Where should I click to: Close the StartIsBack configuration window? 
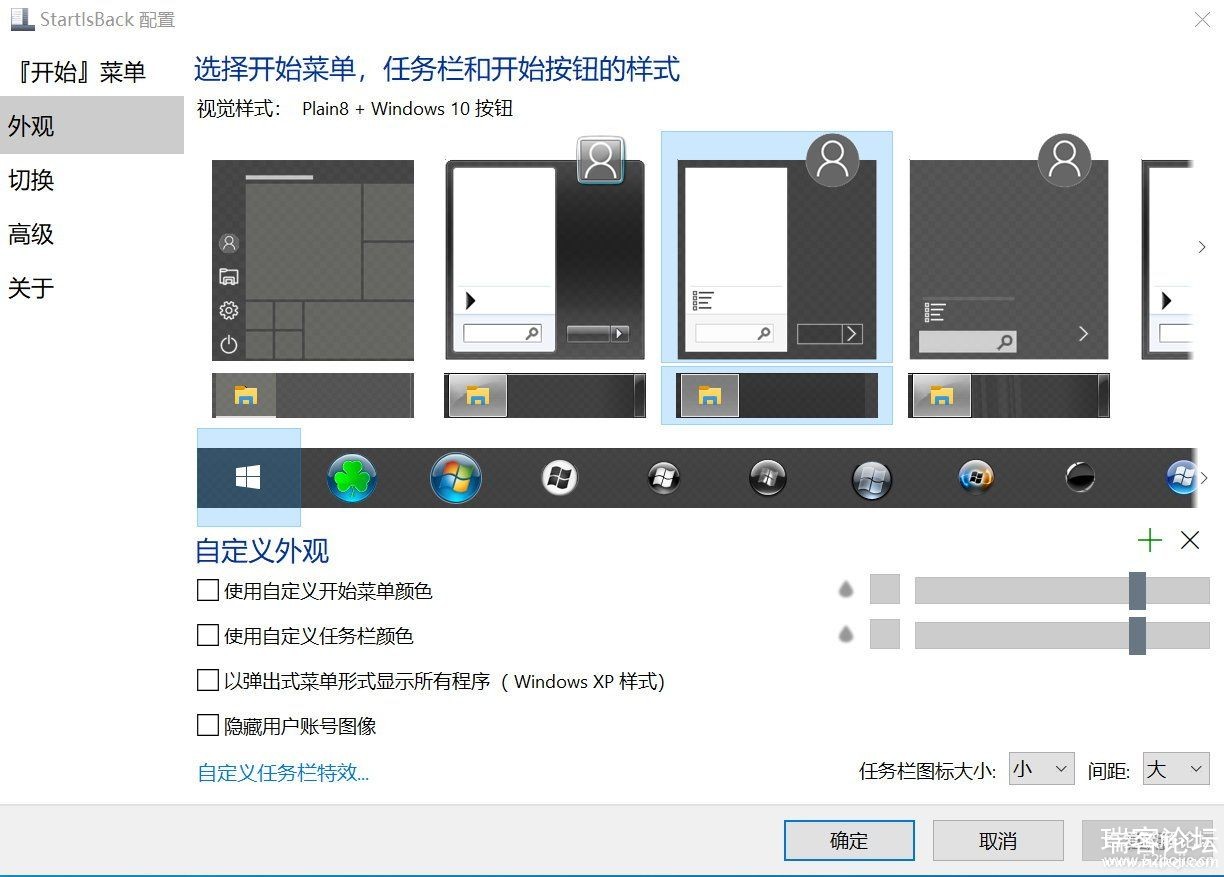[1202, 19]
